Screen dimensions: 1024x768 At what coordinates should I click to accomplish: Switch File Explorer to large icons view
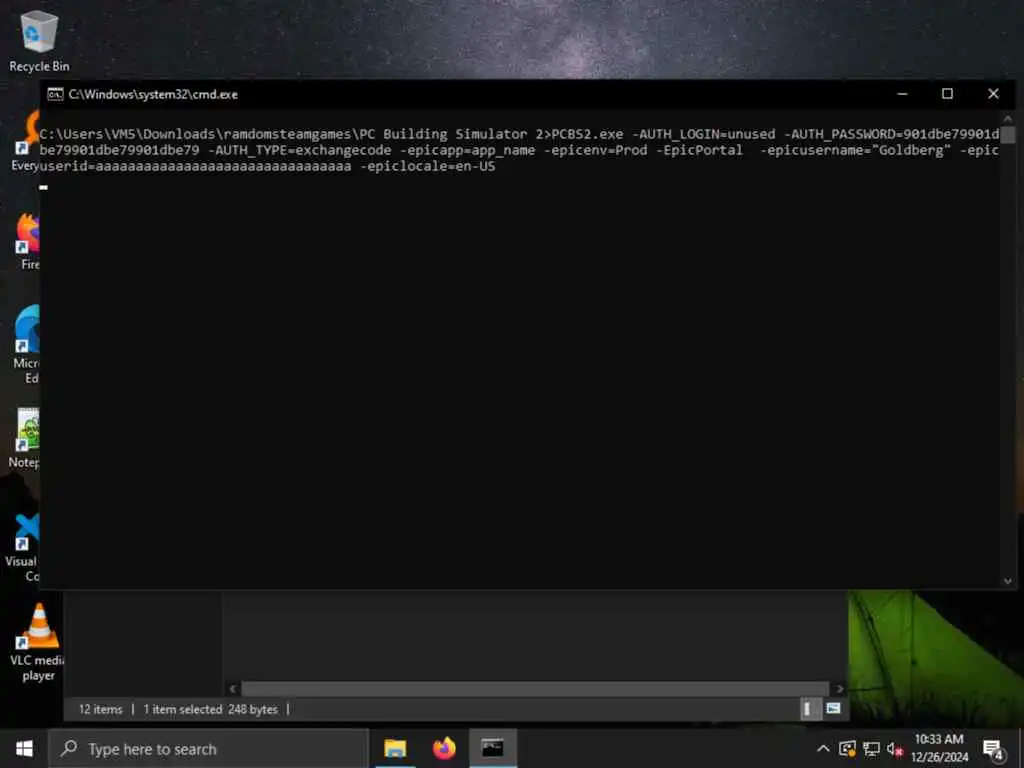tap(833, 709)
